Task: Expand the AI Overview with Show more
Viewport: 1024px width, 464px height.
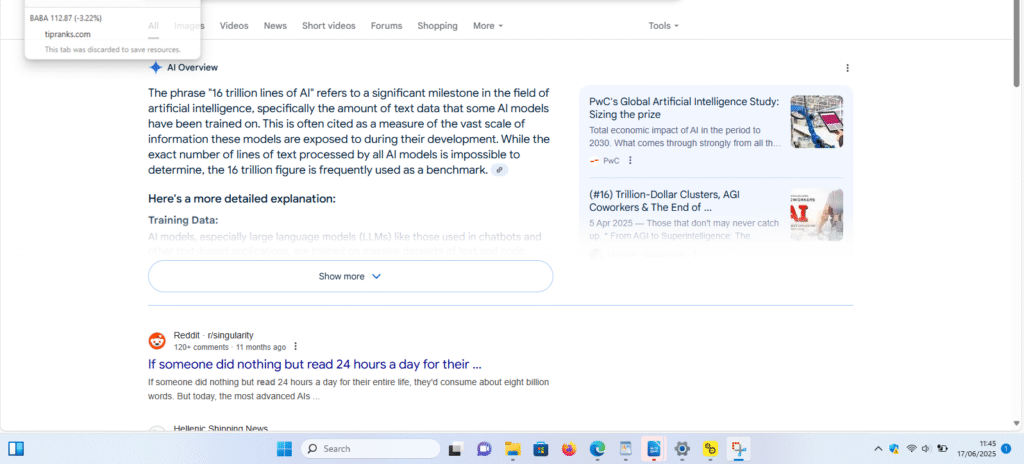Action: pyautogui.click(x=351, y=276)
